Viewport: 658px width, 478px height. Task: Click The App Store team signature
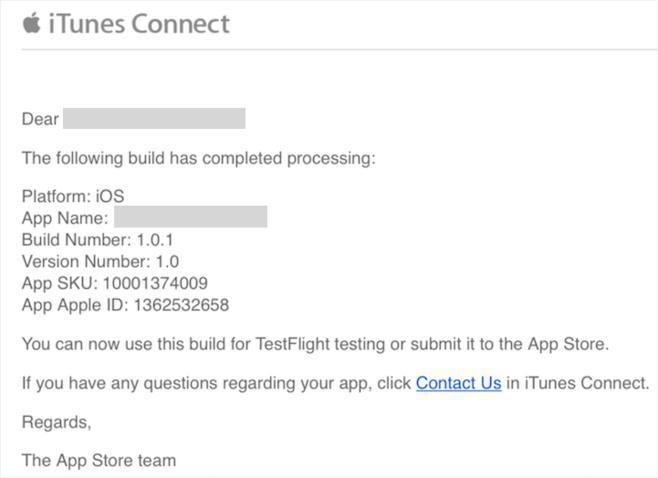point(98,461)
